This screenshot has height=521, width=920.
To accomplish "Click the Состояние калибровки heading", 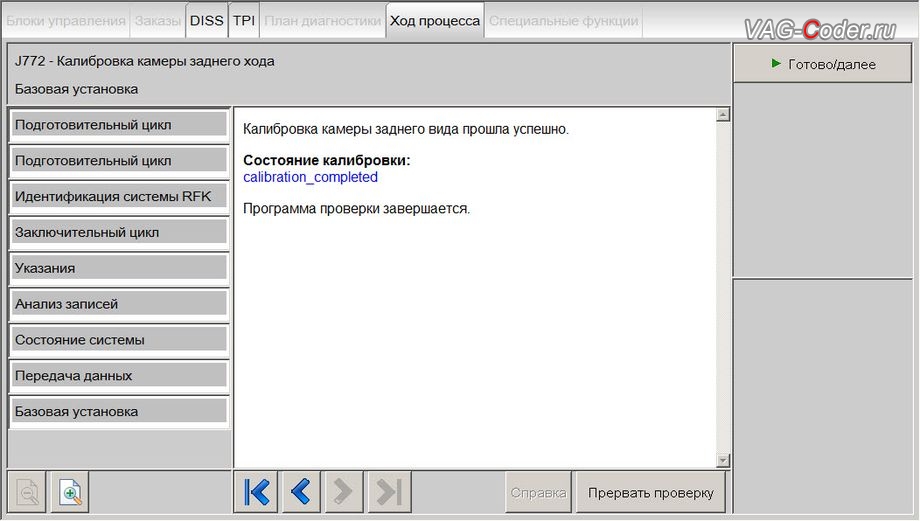I will click(x=327, y=160).
